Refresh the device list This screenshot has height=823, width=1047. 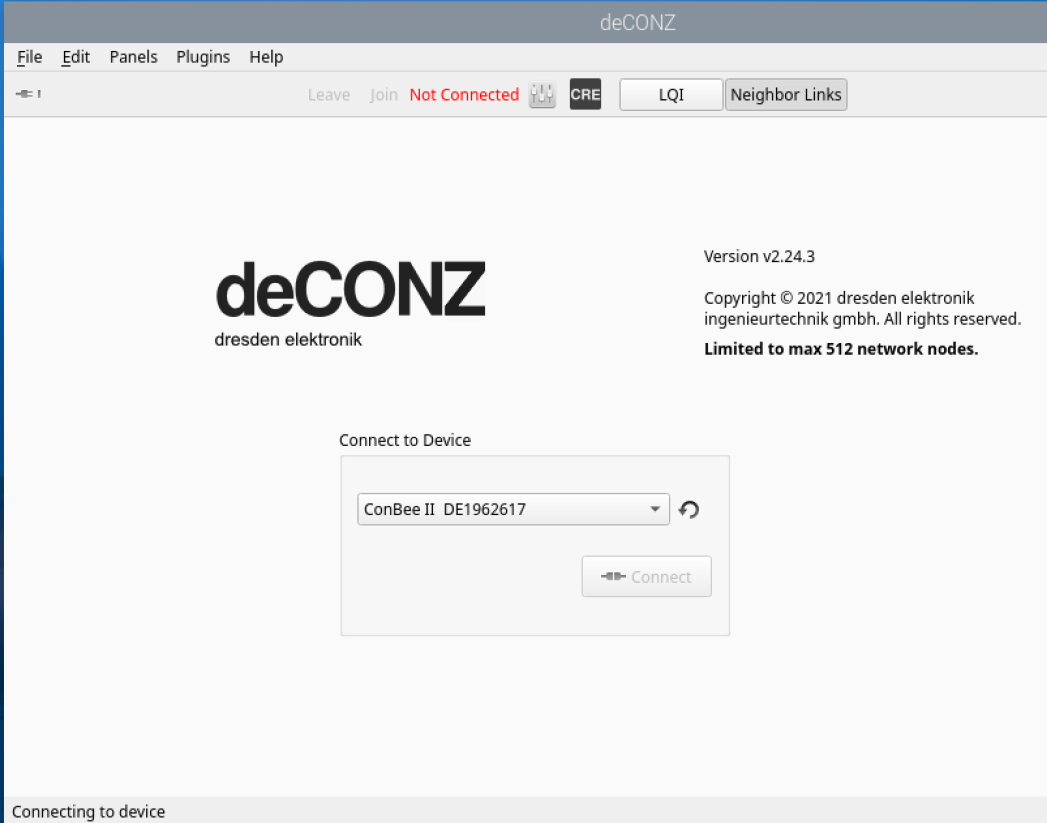689,510
